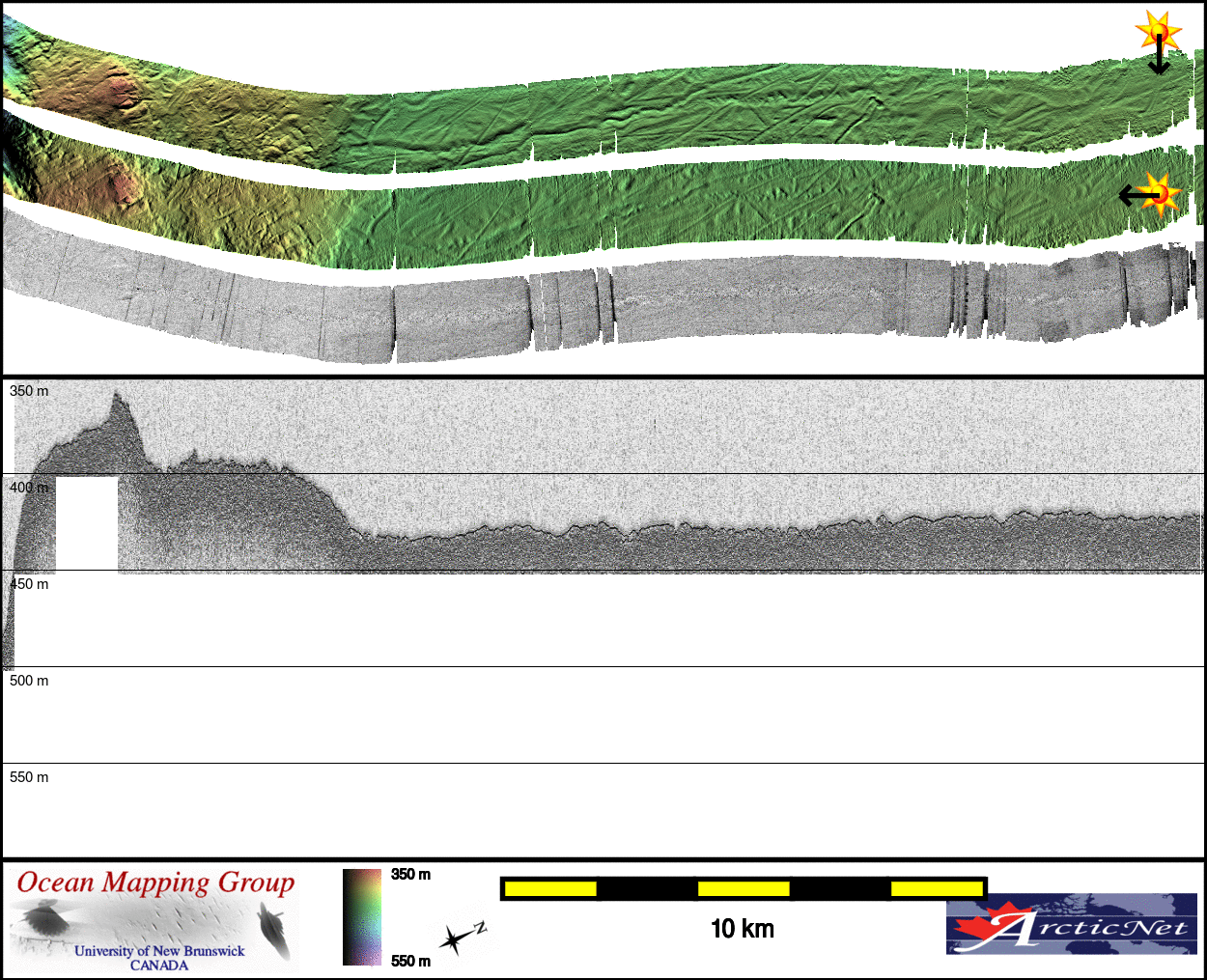Viewport: 1207px width, 980px height.
Task: Select the 350 m label beside color legend
Action: (410, 875)
